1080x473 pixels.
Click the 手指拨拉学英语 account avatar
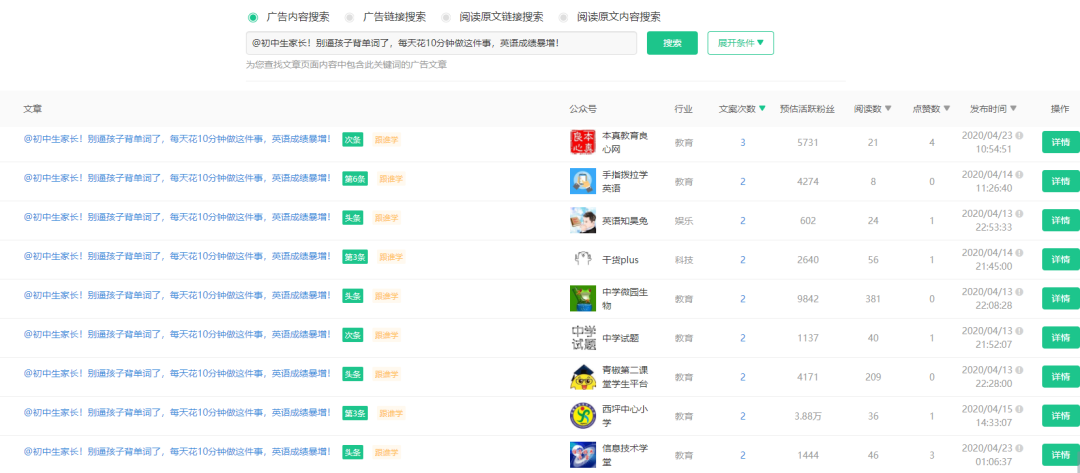[x=583, y=181]
